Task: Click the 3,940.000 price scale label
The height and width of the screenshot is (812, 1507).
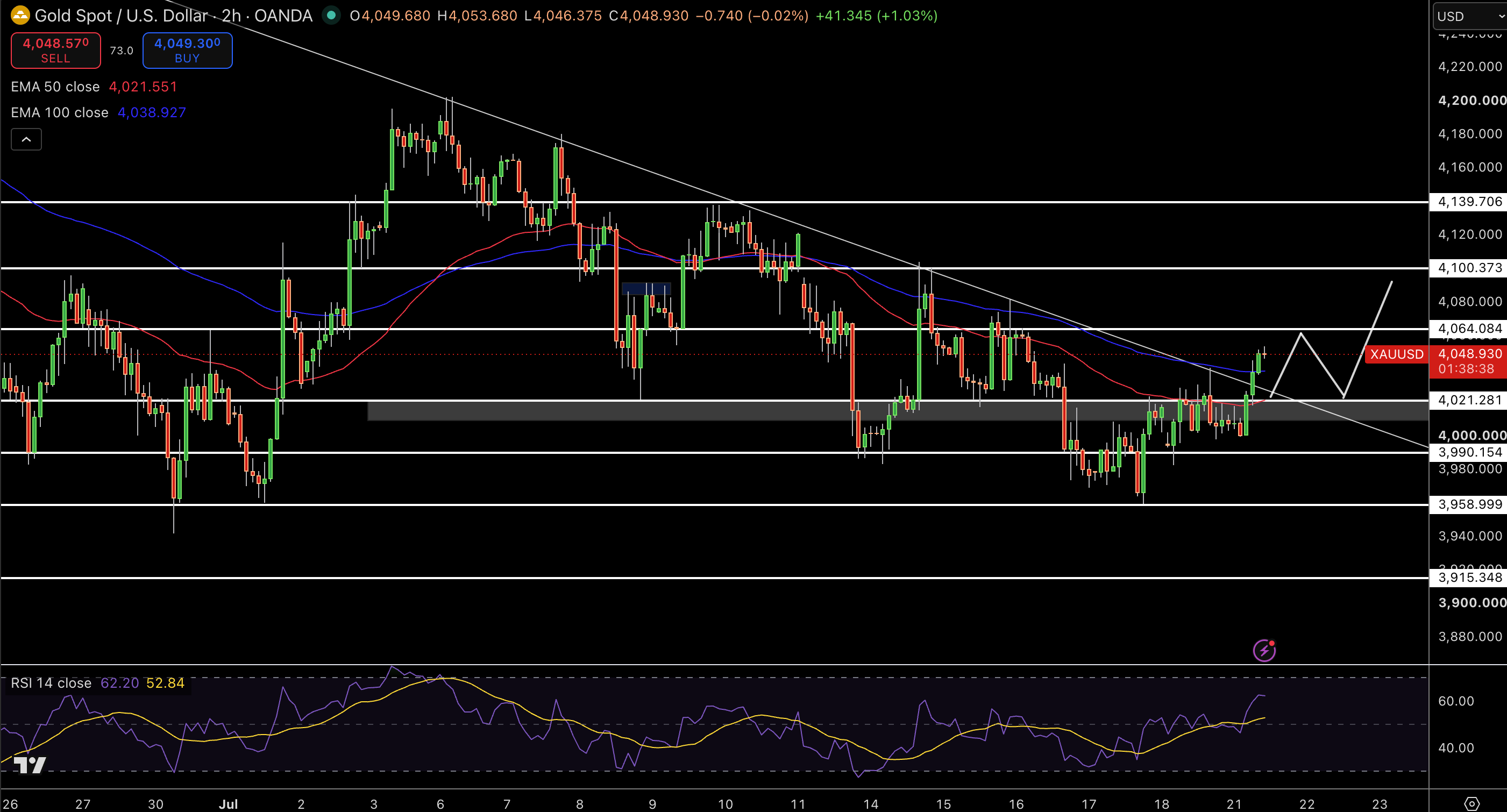Action: [x=1469, y=536]
